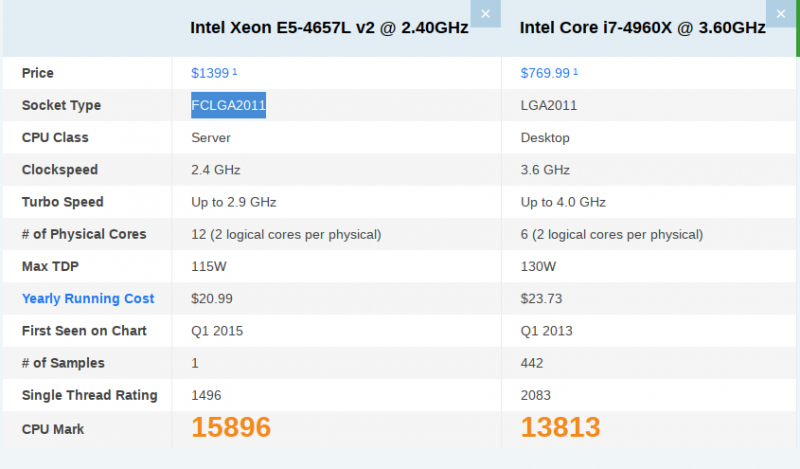800x469 pixels.
Task: Open the $769.99 price link
Action: pyautogui.click(x=545, y=73)
